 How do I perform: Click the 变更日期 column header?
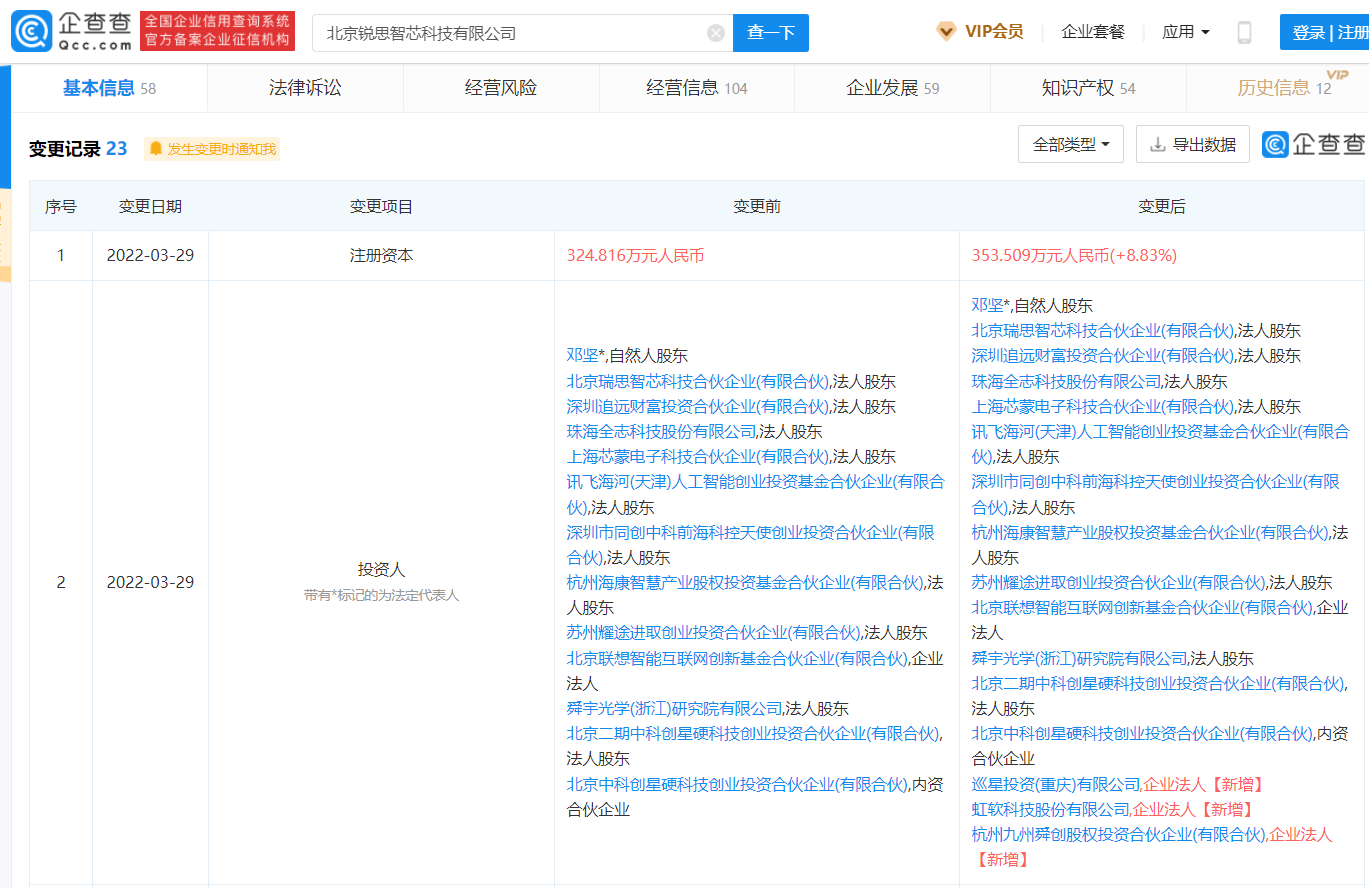[150, 206]
